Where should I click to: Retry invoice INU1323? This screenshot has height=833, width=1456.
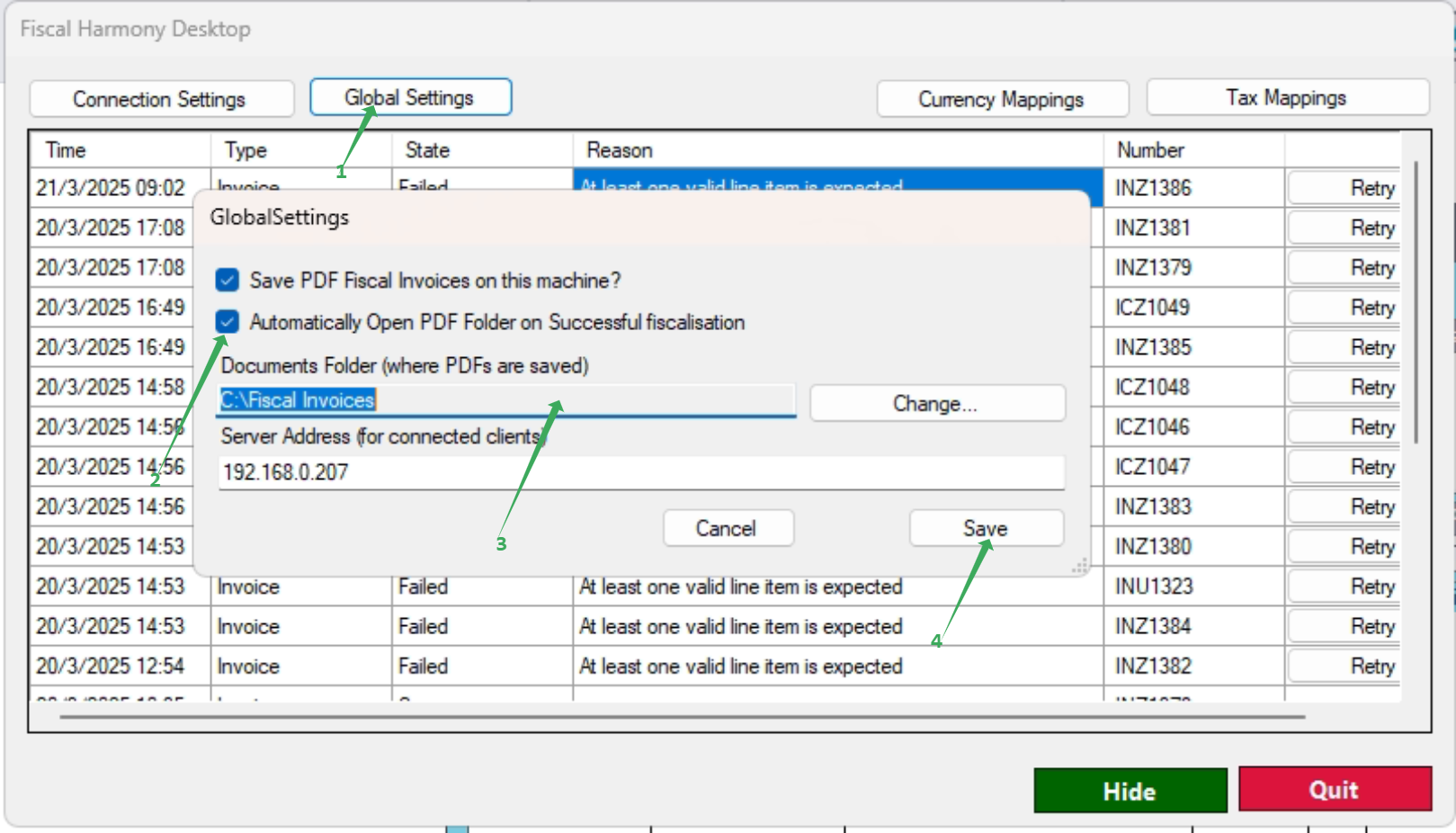click(x=1344, y=587)
